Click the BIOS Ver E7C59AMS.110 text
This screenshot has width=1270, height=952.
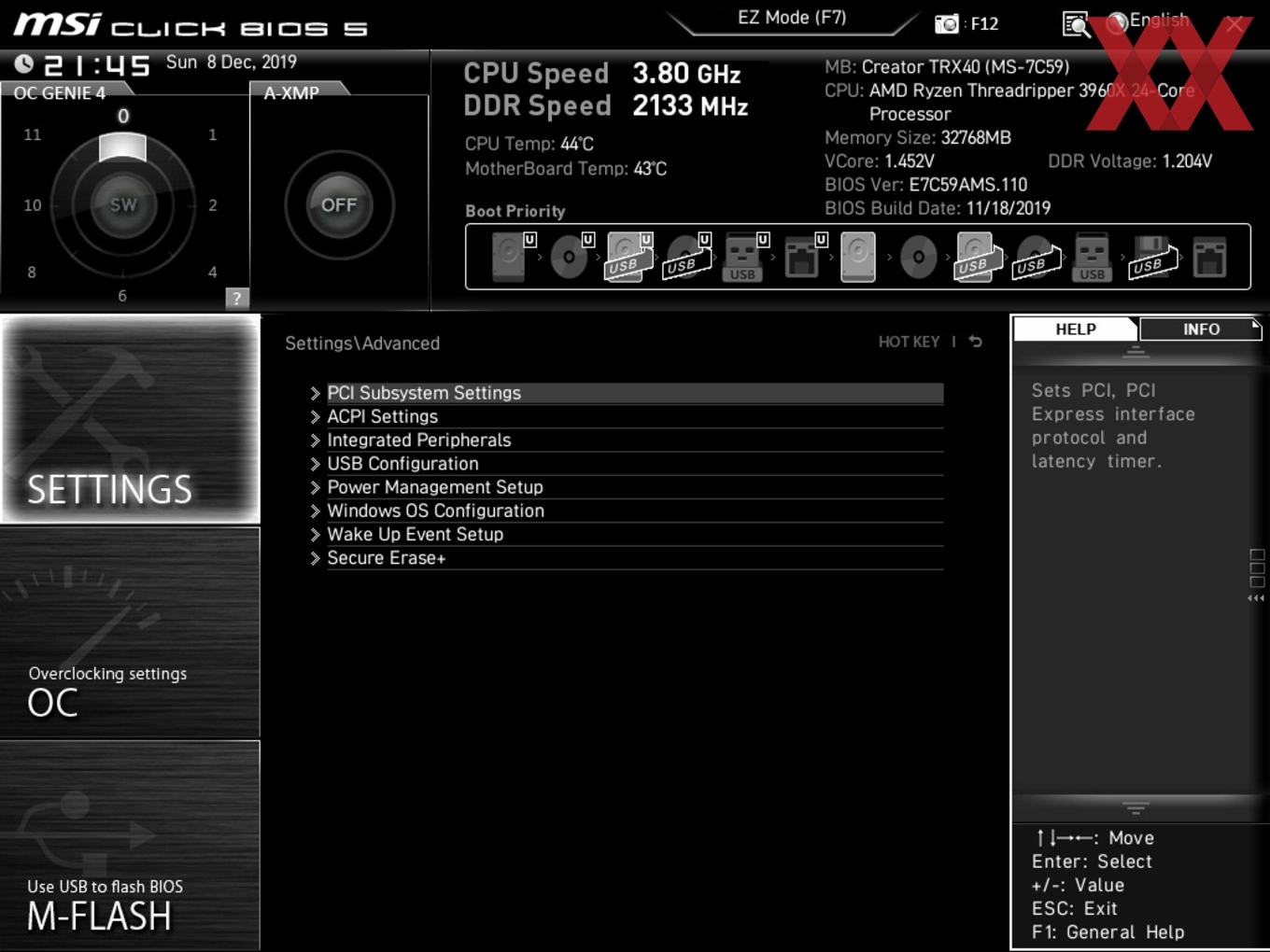pyautogui.click(x=925, y=185)
